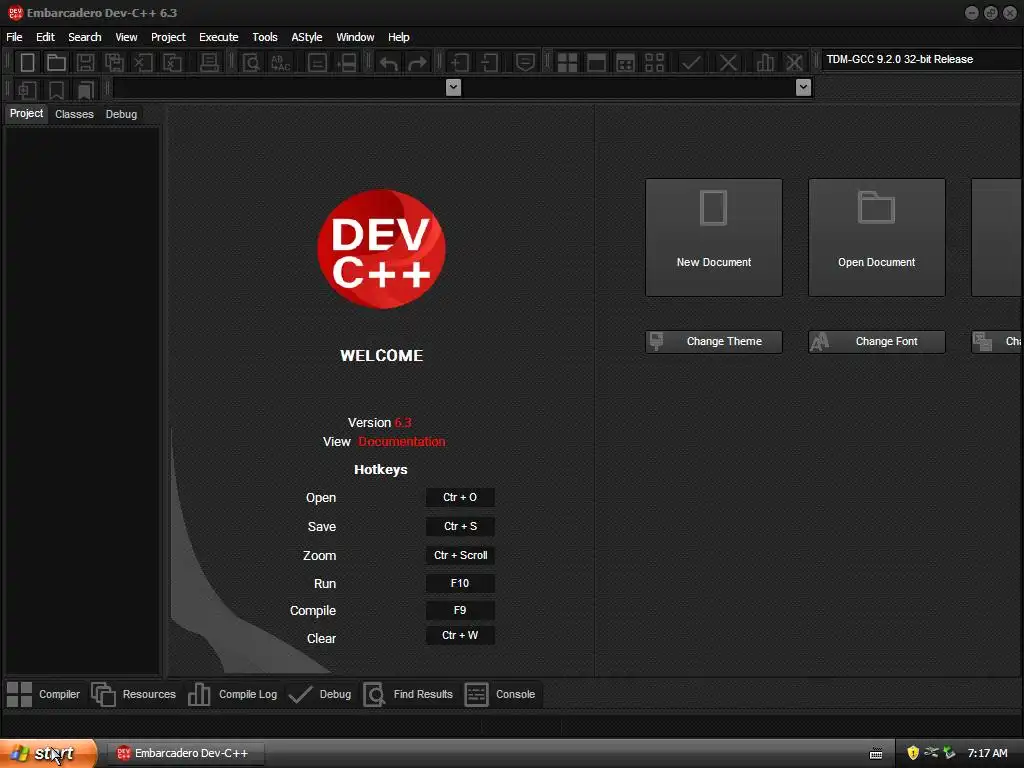Click the Rebuild All outlined-squares toolbar icon
The width and height of the screenshot is (1024, 768).
tap(654, 63)
